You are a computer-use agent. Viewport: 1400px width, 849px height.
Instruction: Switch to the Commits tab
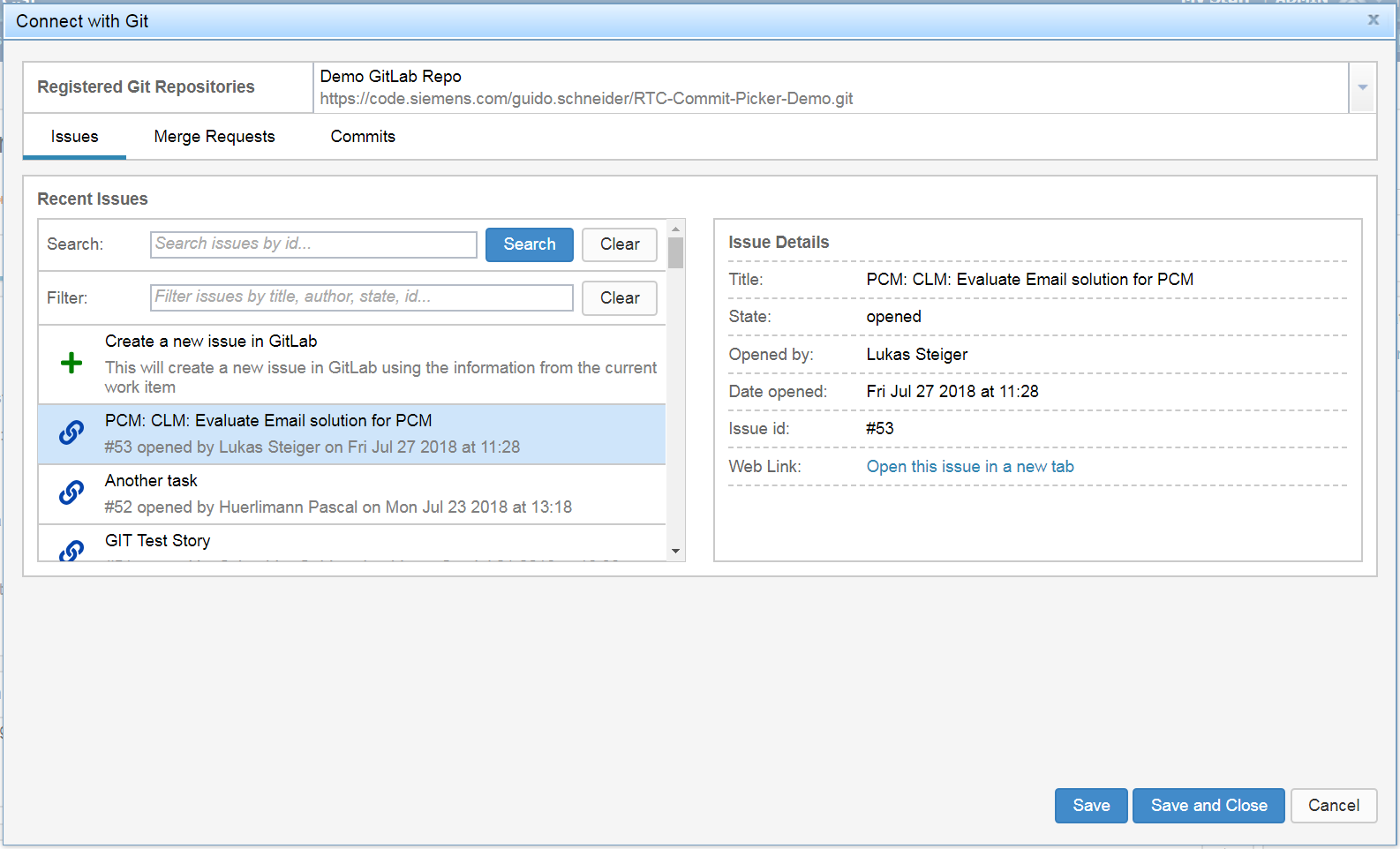pyautogui.click(x=363, y=137)
